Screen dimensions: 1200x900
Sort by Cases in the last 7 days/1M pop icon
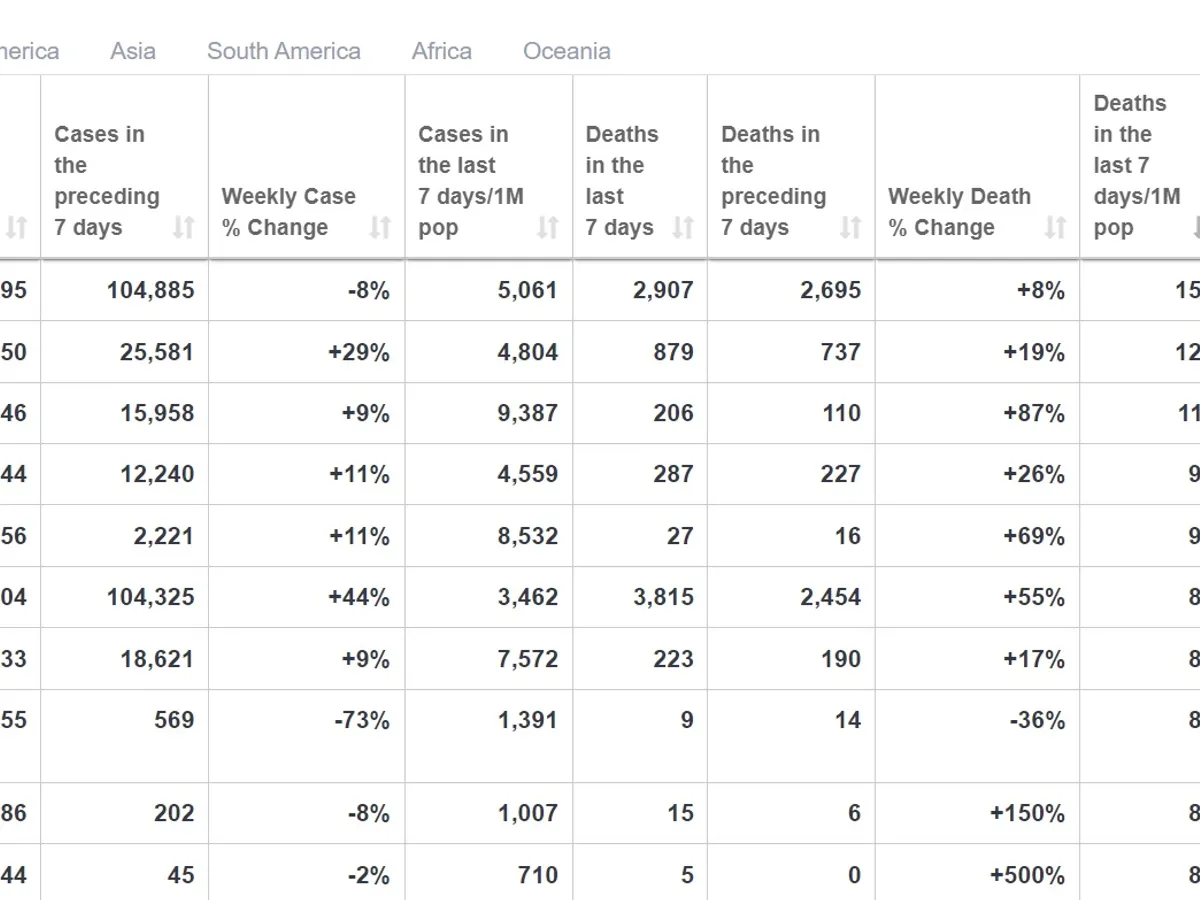547,228
